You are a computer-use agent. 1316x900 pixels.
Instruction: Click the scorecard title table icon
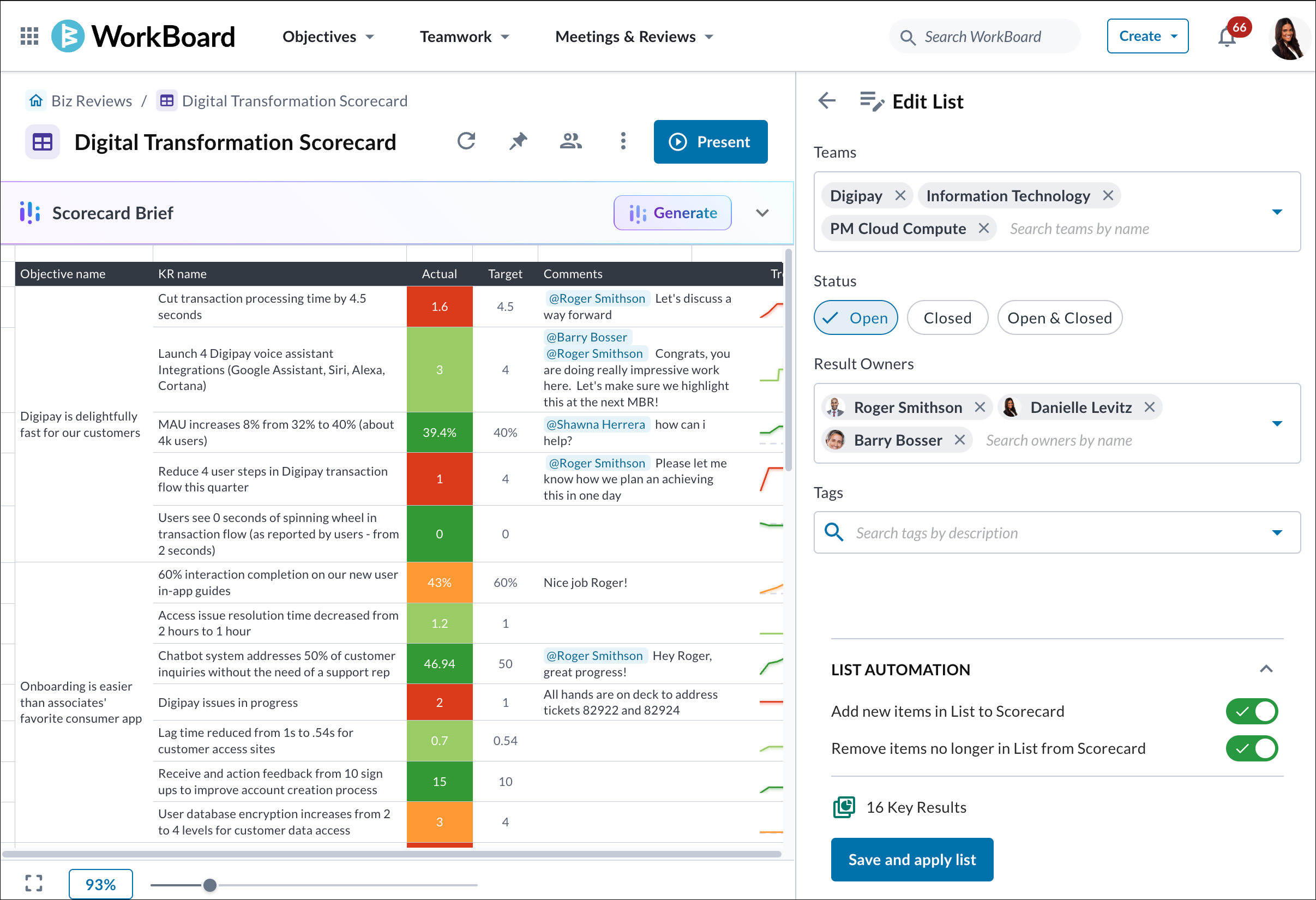point(43,142)
